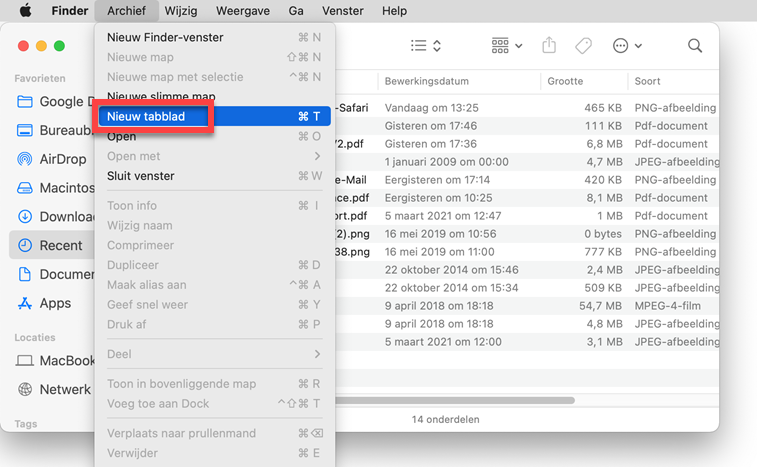Screen dimensions: 757x467
Task: Select row dated Gisteren om 17:46
Action: coord(527,126)
